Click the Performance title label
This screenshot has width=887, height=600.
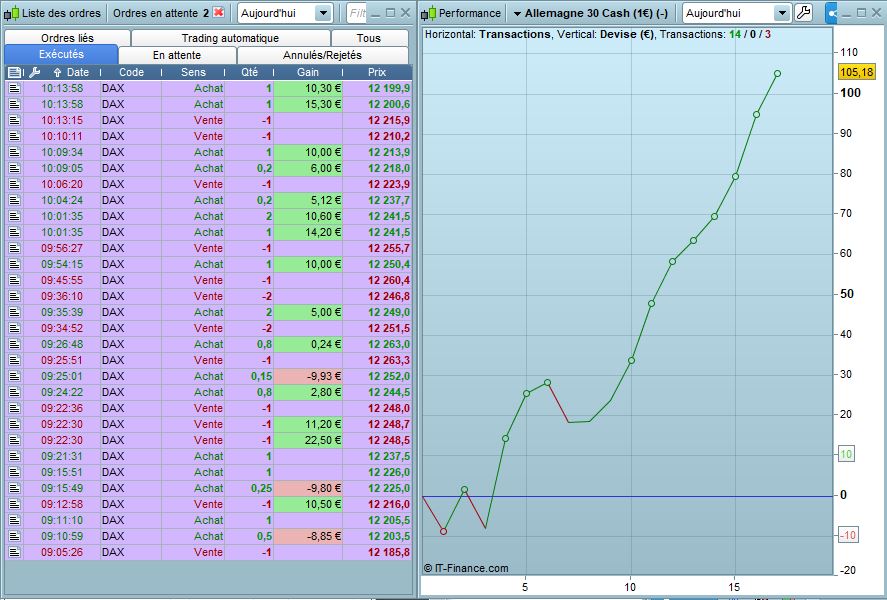point(470,13)
